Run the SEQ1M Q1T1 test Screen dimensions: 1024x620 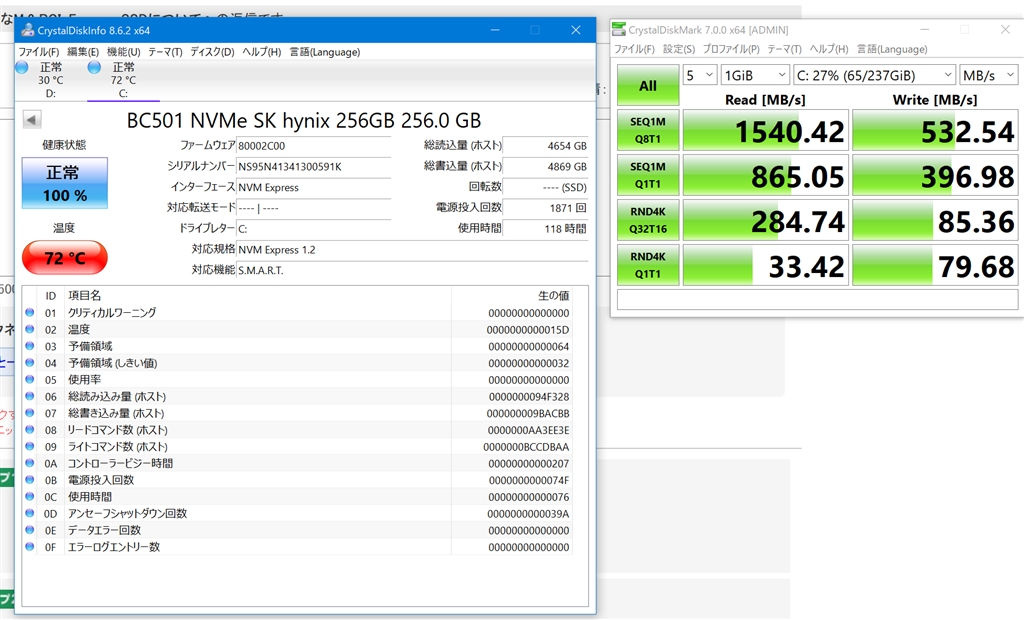[648, 175]
